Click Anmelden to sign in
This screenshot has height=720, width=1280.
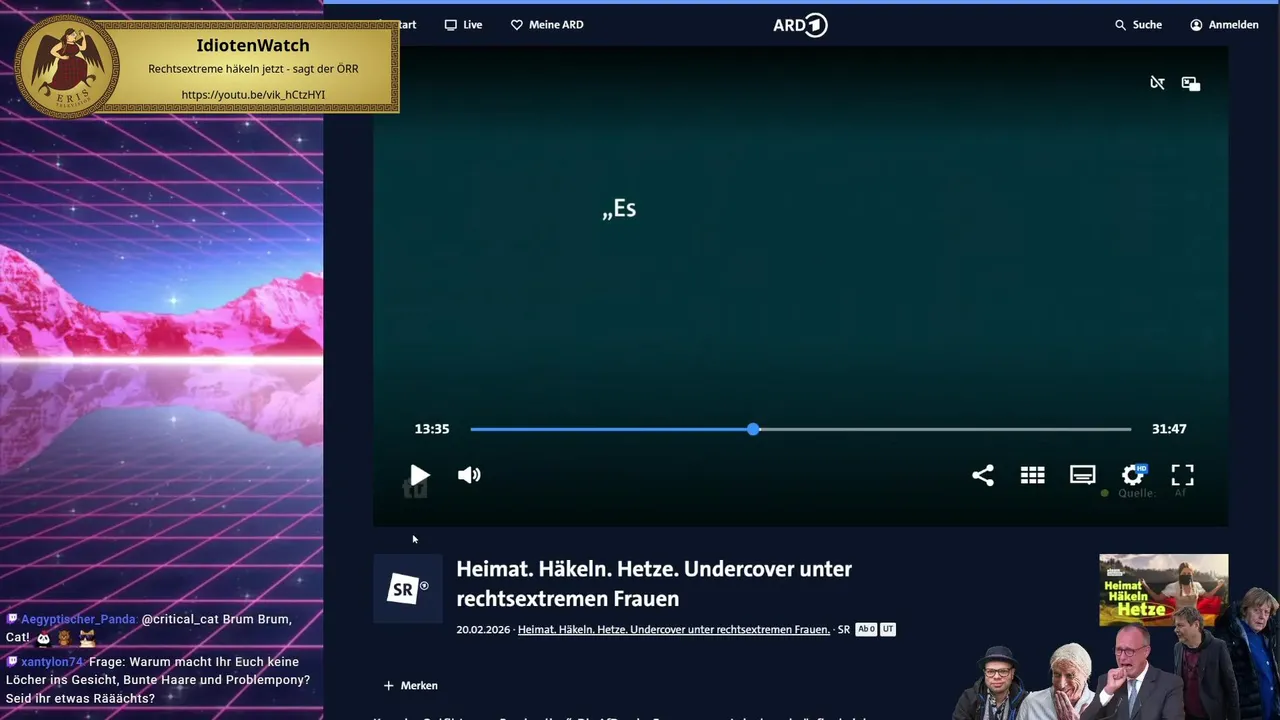click(1224, 25)
